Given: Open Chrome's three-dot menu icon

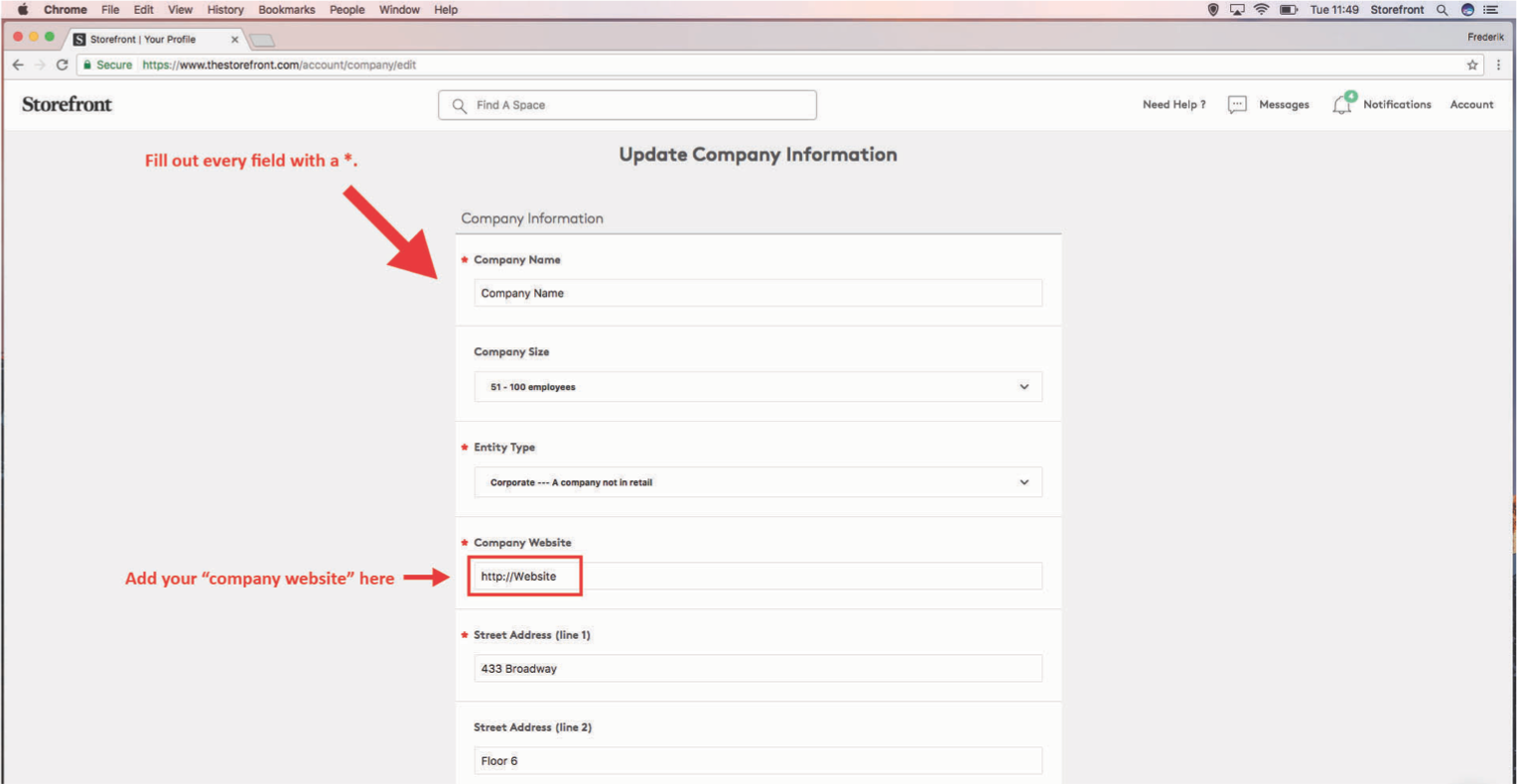Looking at the screenshot, I should click(x=1498, y=65).
